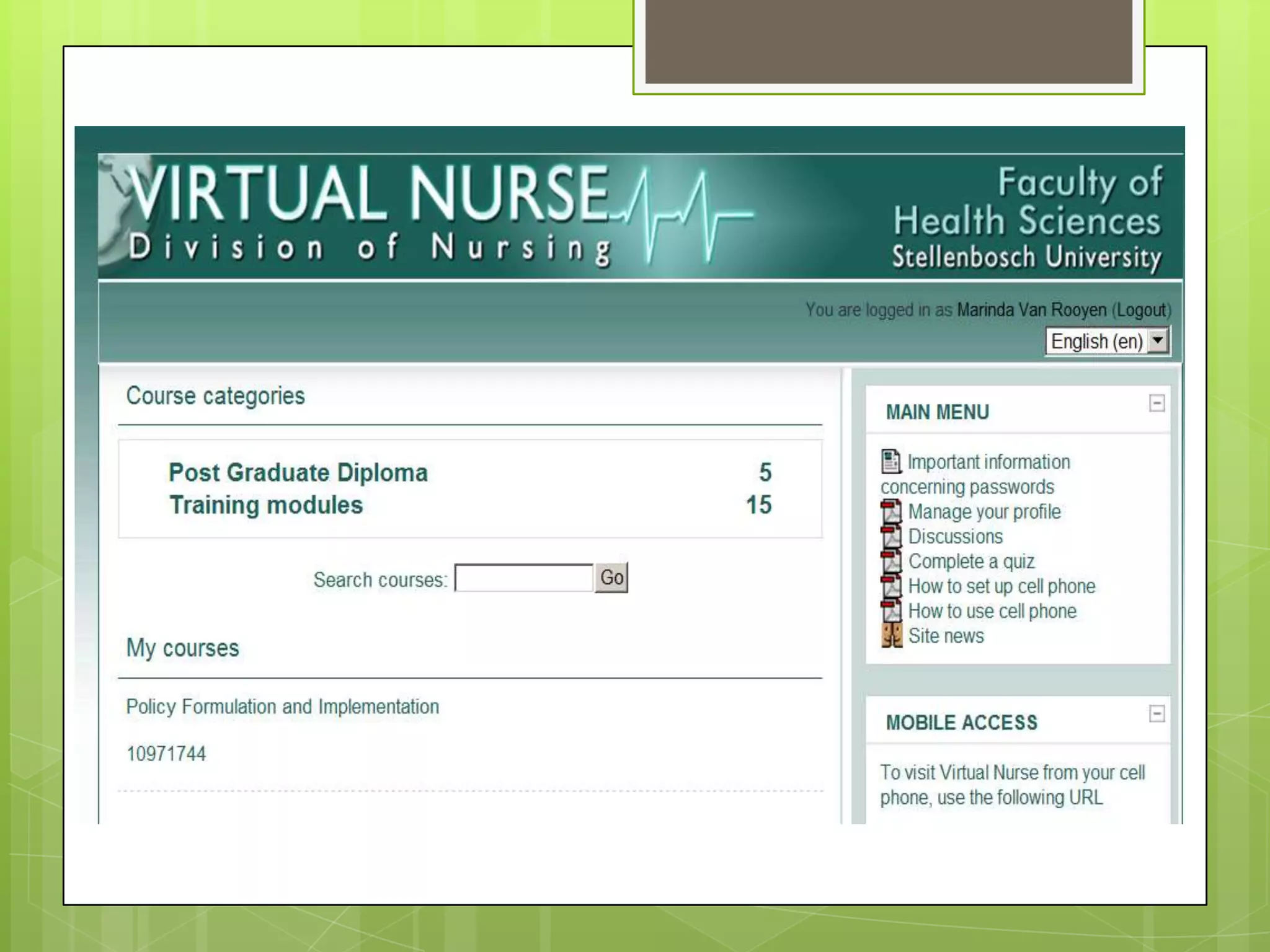Click the PDF icon next to Manage your profile
Viewport: 1270px width, 952px height.
[891, 512]
